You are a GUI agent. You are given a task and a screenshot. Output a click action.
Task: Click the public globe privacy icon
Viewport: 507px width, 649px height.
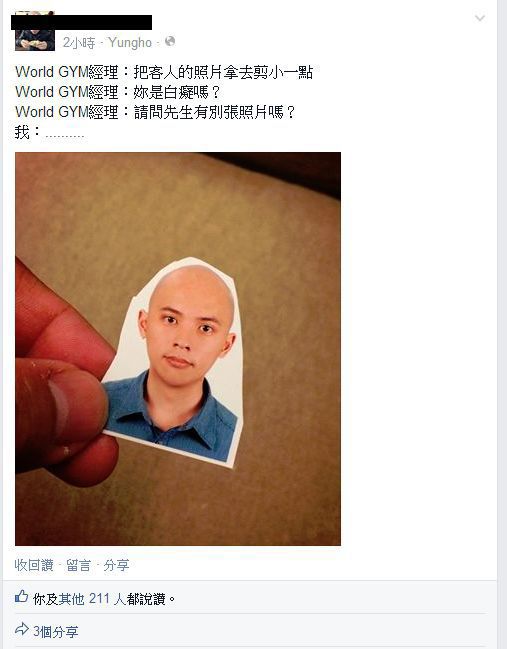tap(170, 41)
